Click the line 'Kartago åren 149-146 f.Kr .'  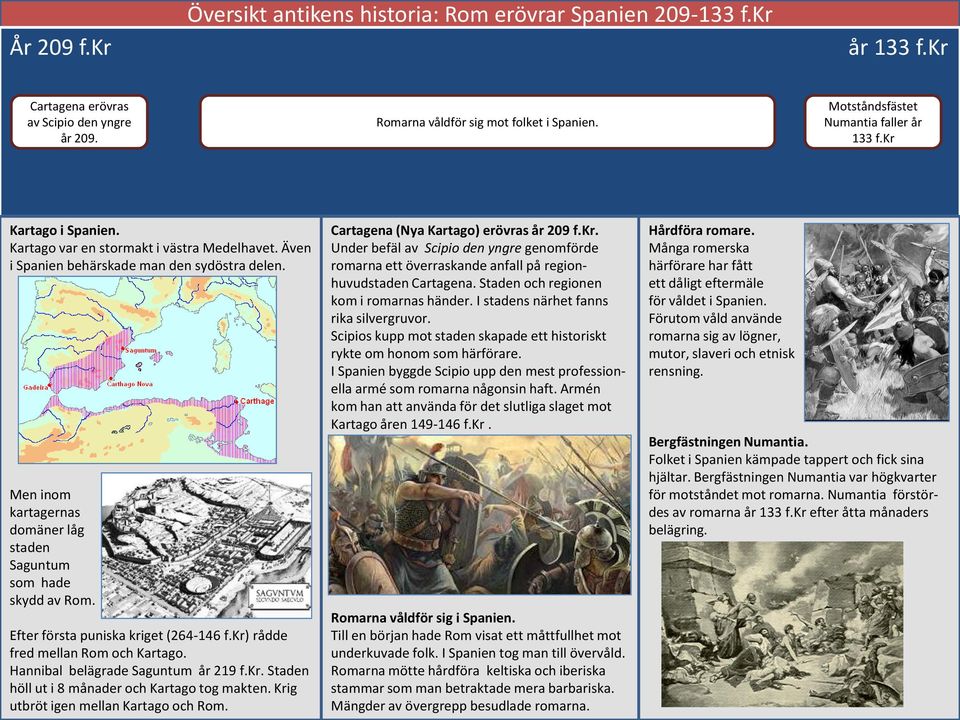tap(411, 424)
